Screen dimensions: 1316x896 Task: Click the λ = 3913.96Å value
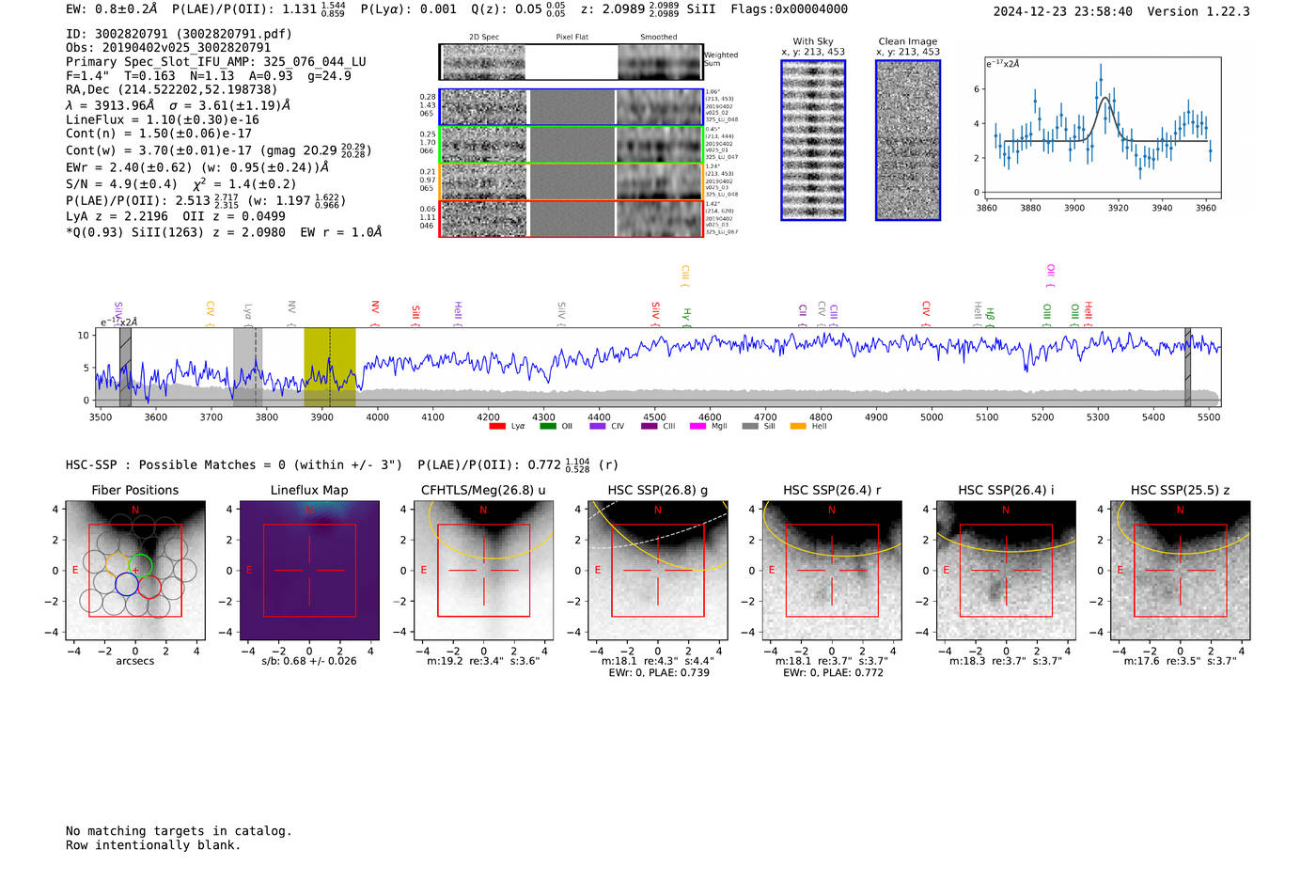coord(111,105)
